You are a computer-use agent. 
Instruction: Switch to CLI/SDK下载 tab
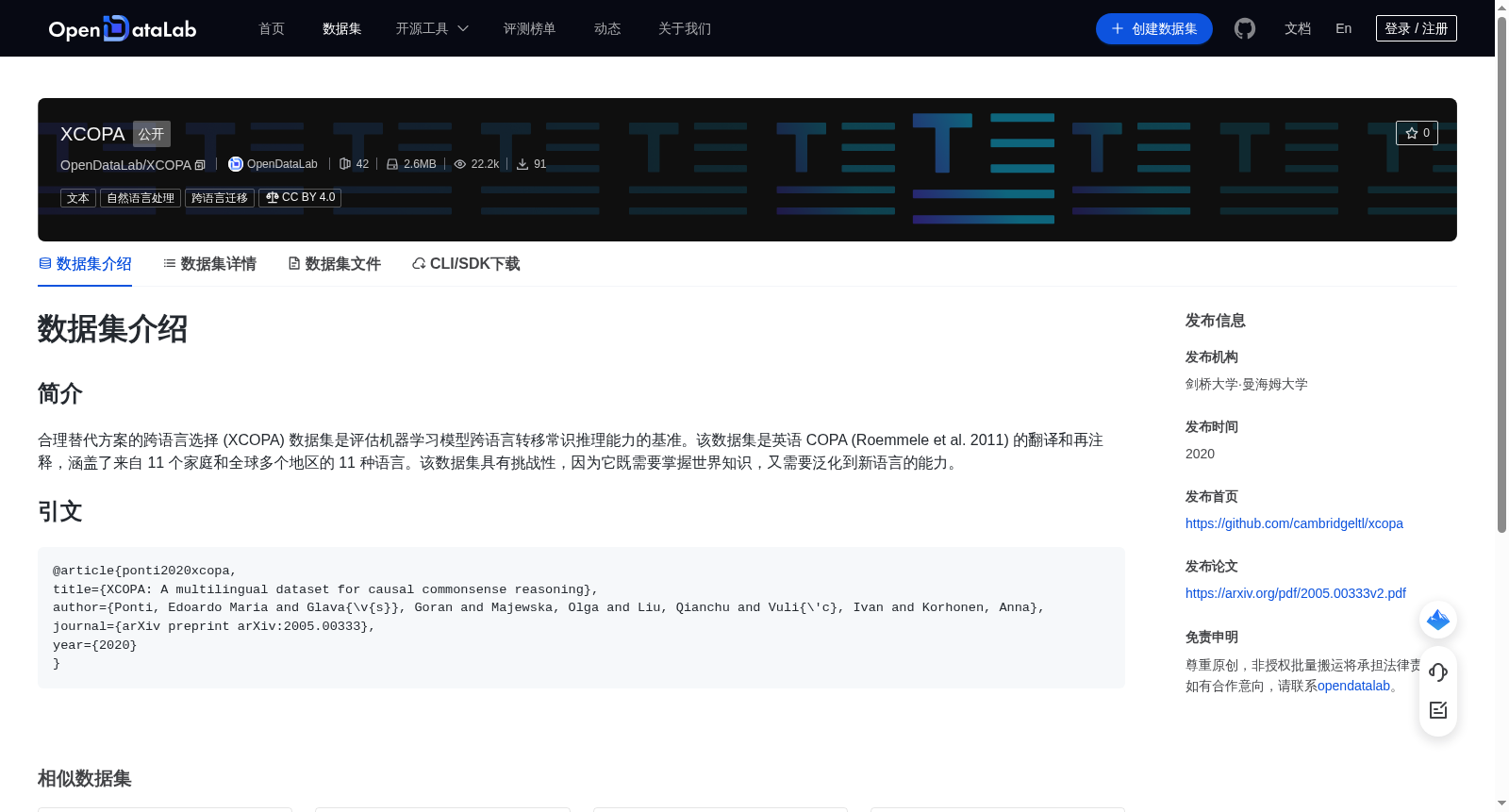click(466, 264)
